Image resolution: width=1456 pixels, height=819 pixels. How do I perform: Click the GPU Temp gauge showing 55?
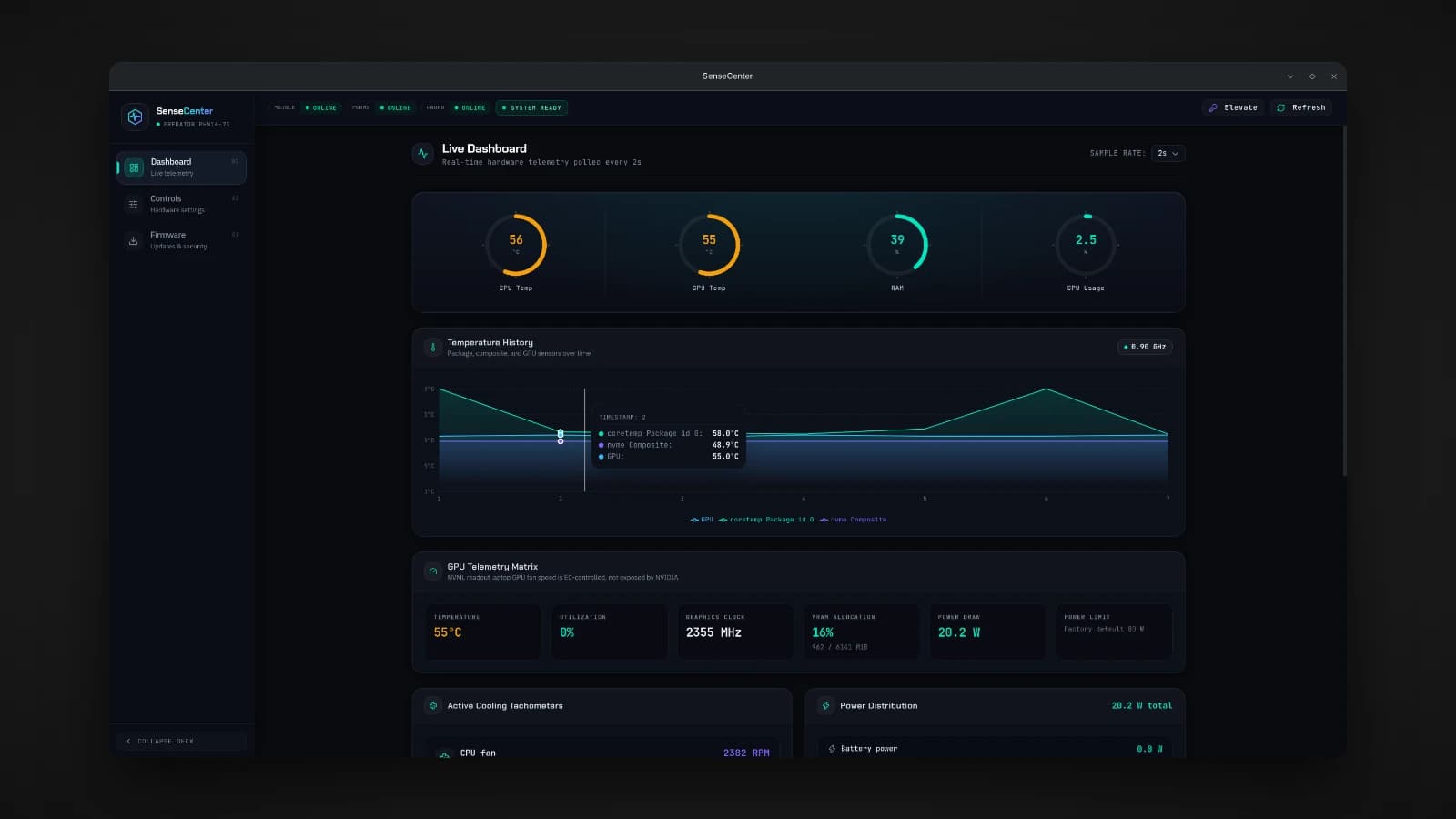(x=709, y=244)
